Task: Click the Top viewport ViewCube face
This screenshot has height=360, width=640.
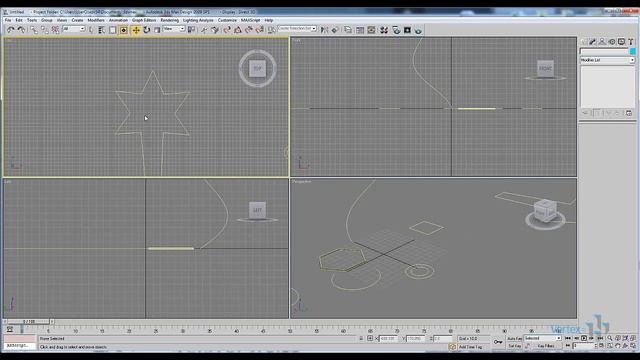Action: [258, 68]
